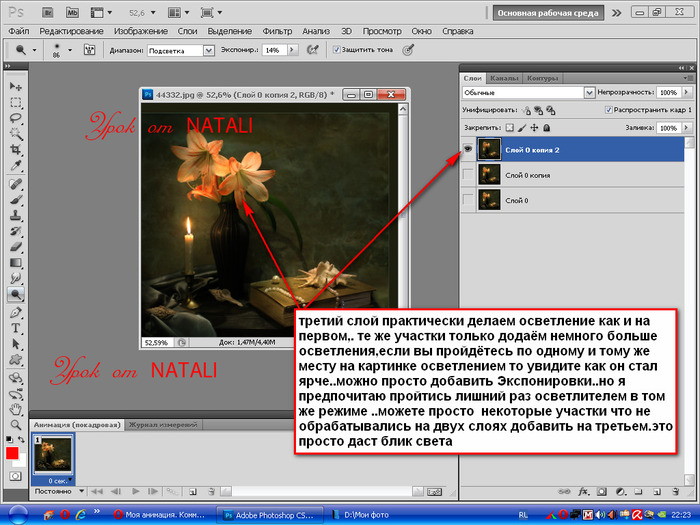Select the Rectangular Marquee tool
Viewport: 700px width, 525px height.
[16, 102]
